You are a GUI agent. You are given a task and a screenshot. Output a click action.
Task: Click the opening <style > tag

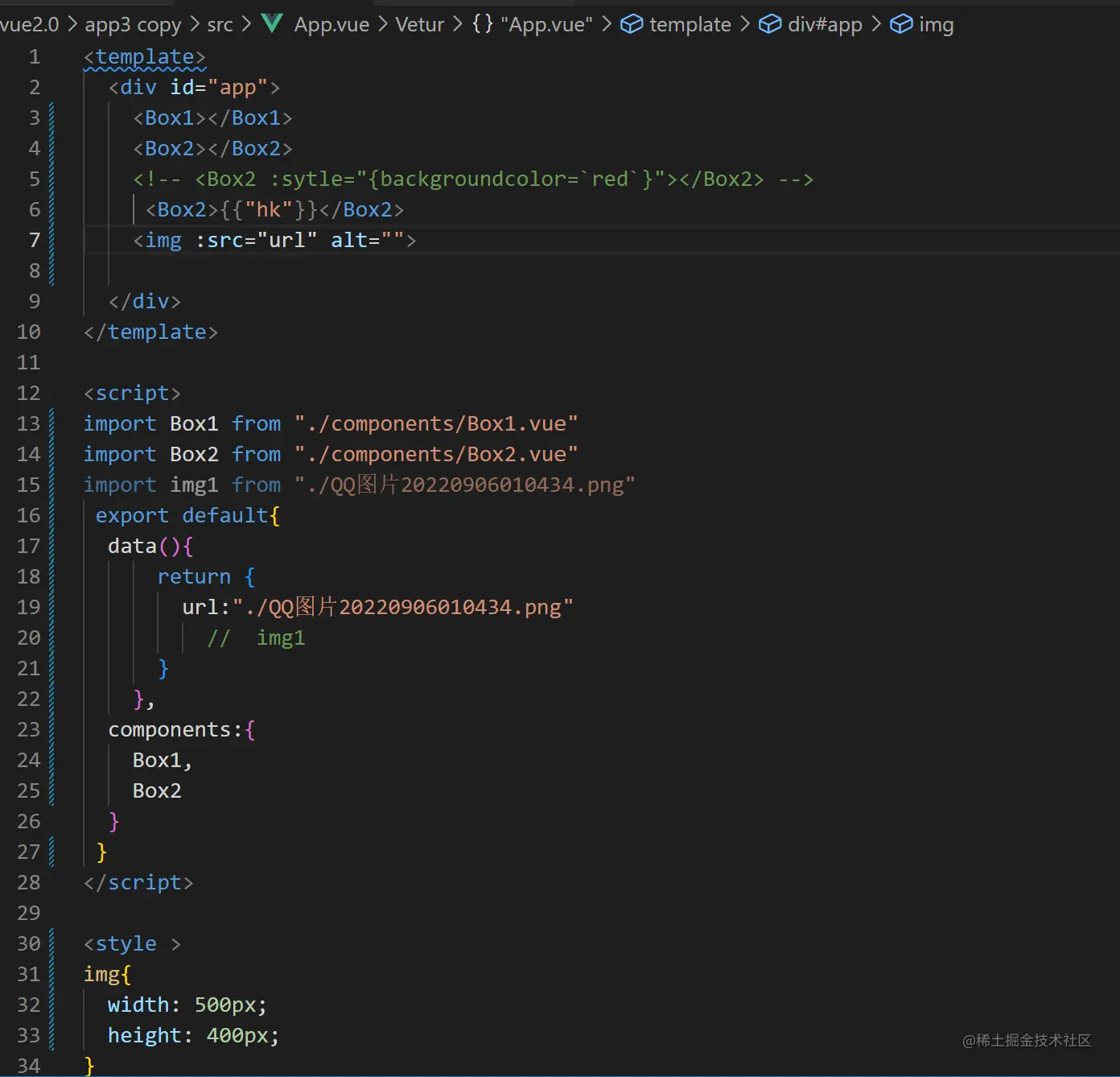[x=132, y=944]
